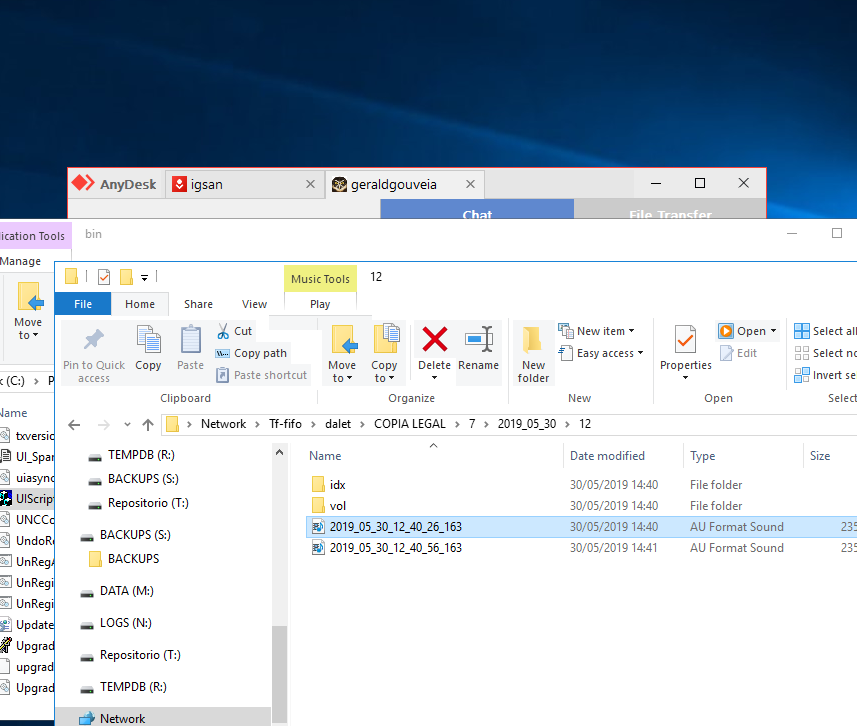Screen dimensions: 857x726
Task: Open Customize Quick Access Toolbar dropdown
Action: click(x=144, y=278)
